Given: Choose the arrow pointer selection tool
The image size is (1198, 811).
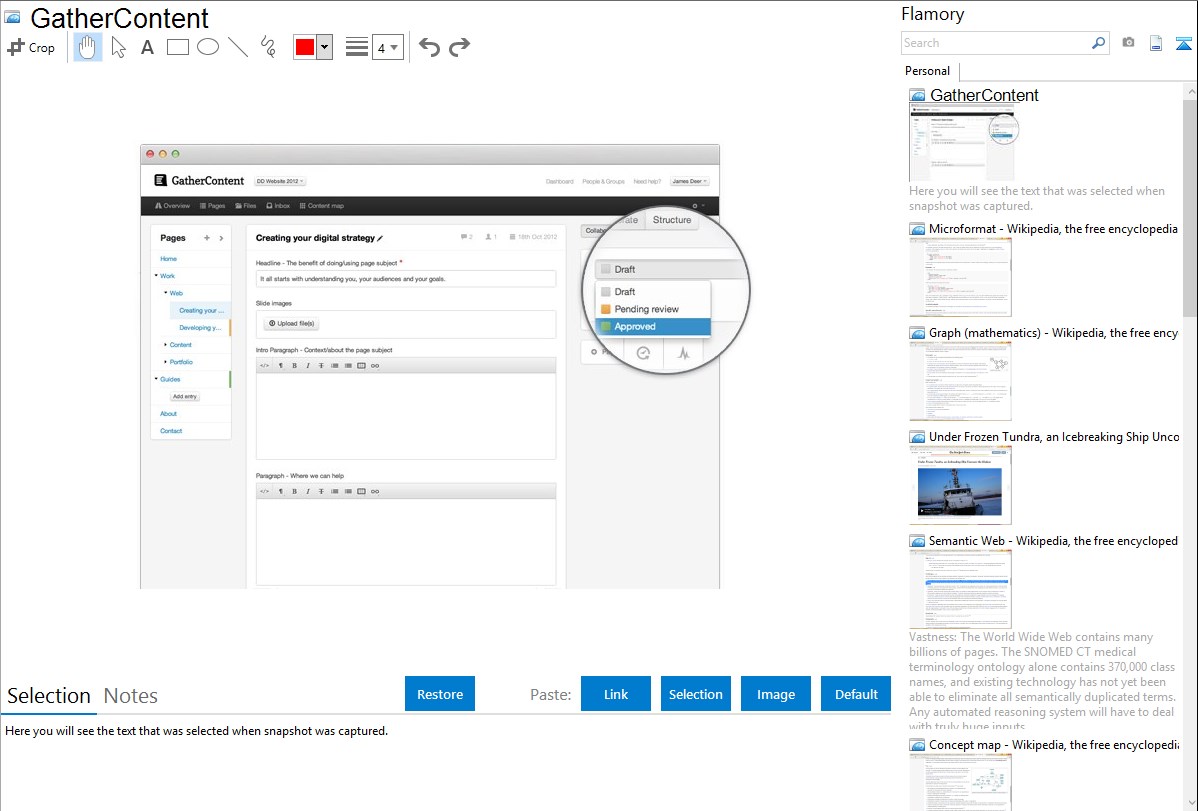Looking at the screenshot, I should click(x=118, y=47).
